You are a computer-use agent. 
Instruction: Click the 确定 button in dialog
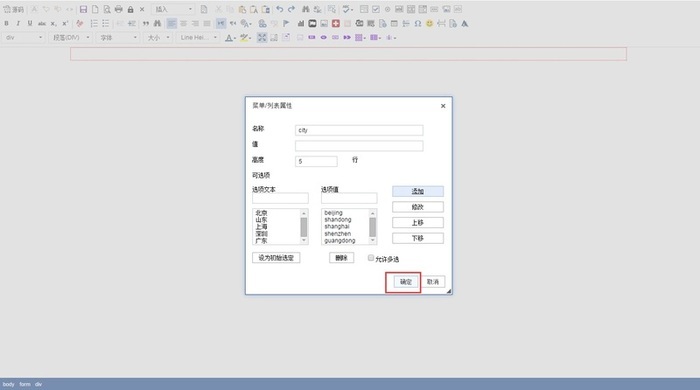click(405, 282)
